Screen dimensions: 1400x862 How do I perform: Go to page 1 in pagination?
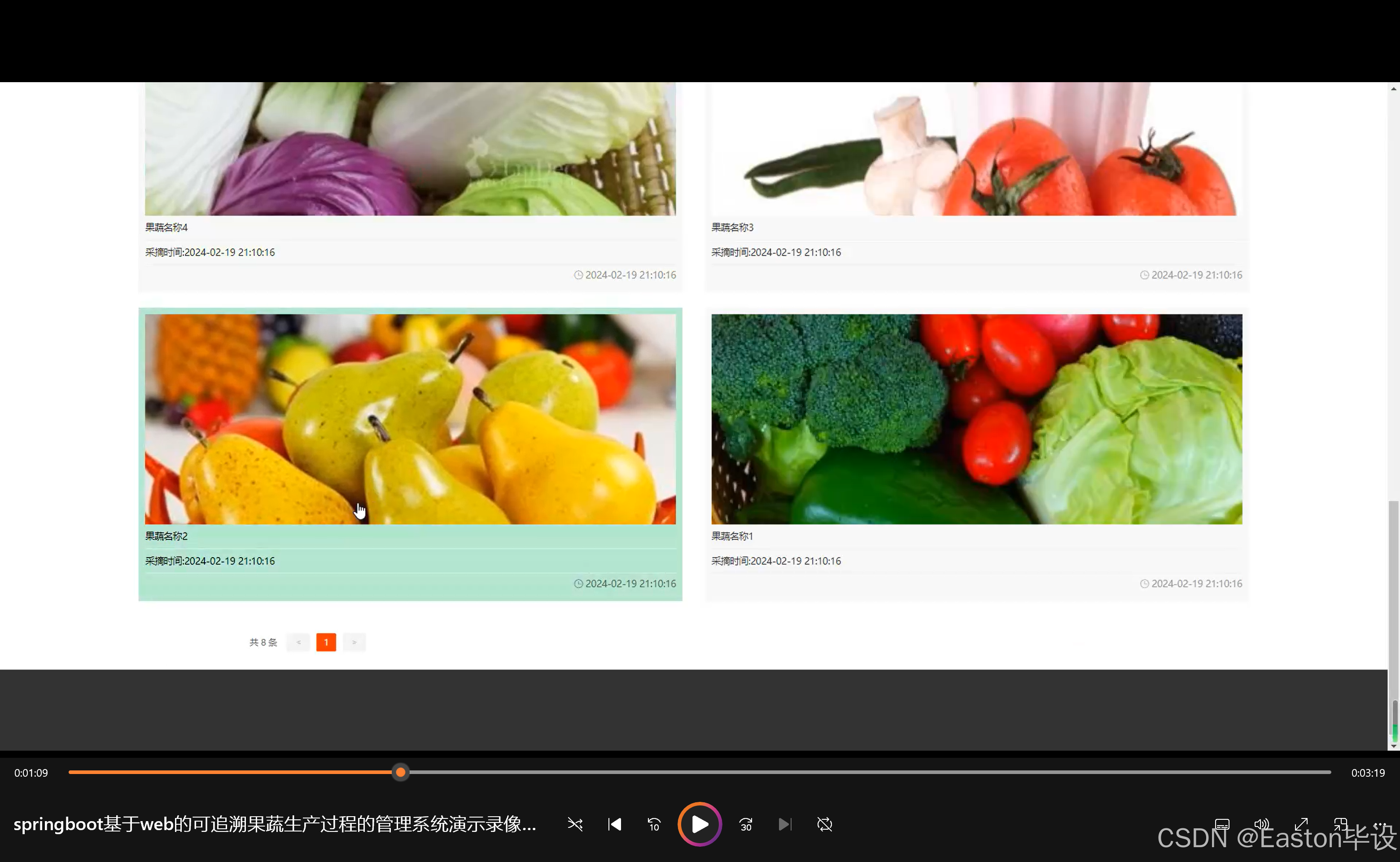326,642
